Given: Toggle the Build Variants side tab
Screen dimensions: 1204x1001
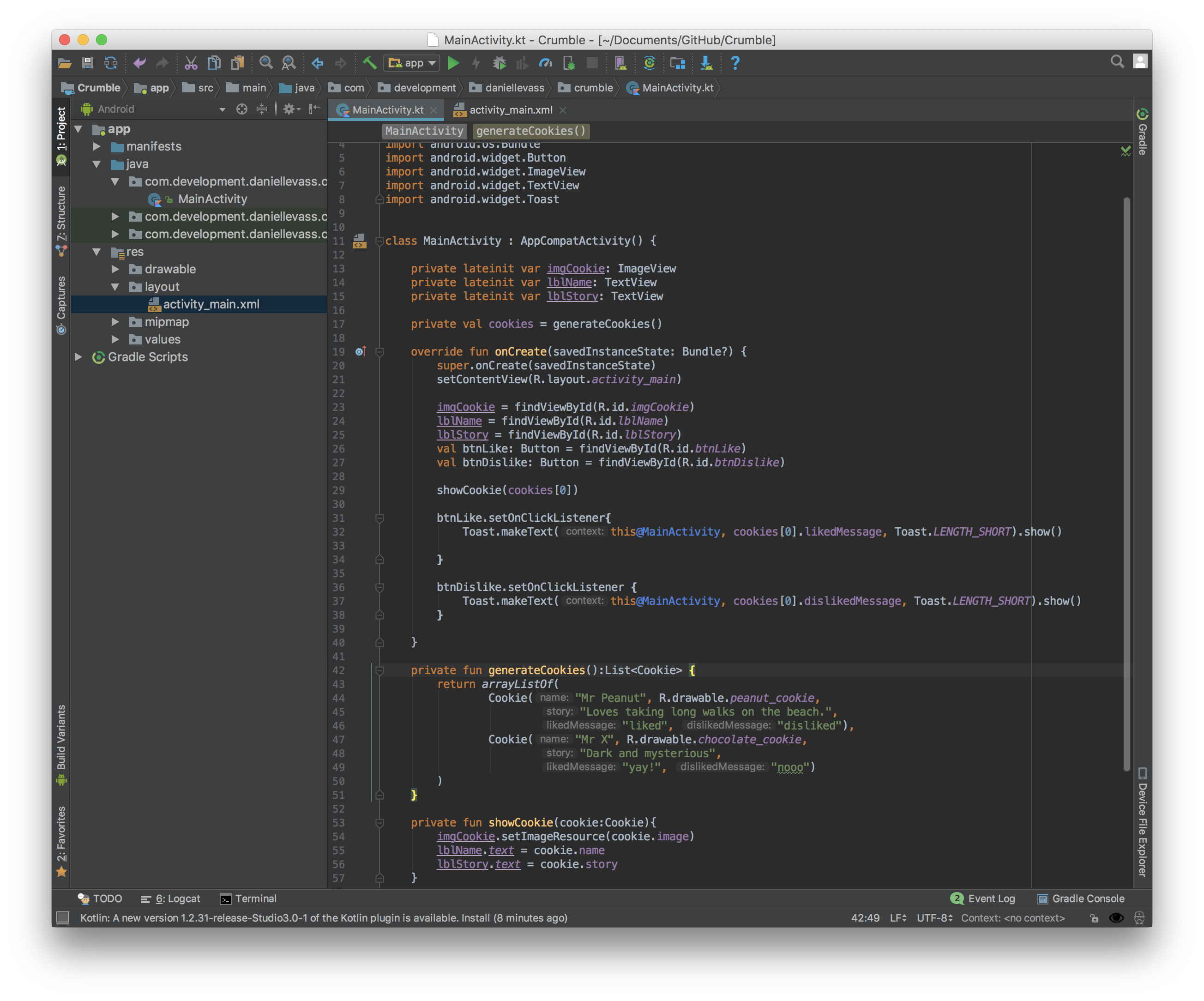Looking at the screenshot, I should pyautogui.click(x=61, y=744).
